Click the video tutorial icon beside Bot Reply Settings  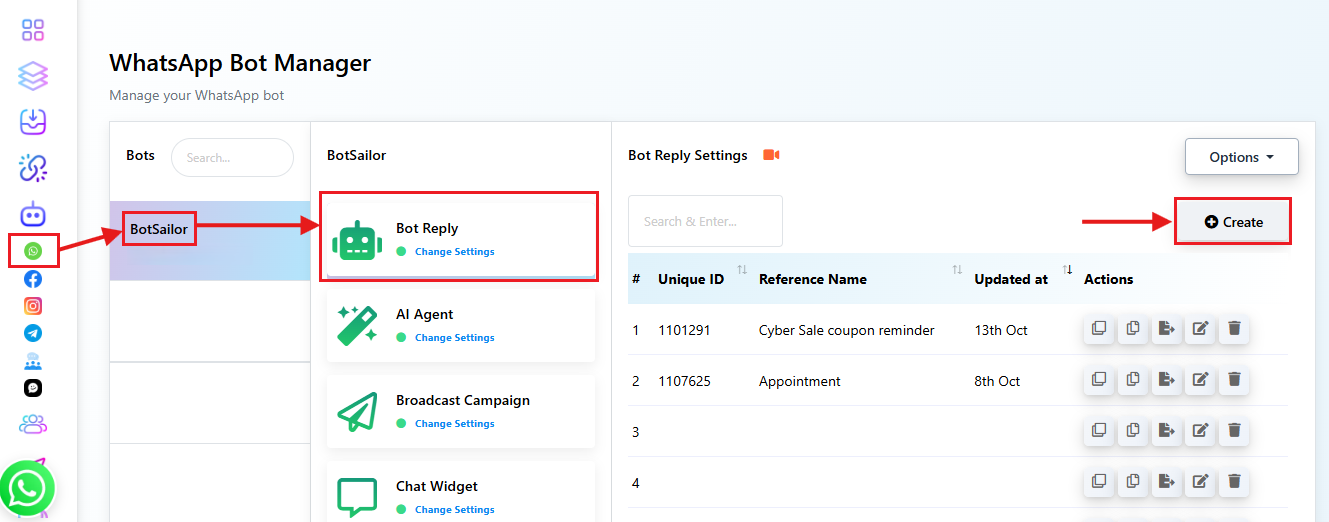pos(771,155)
